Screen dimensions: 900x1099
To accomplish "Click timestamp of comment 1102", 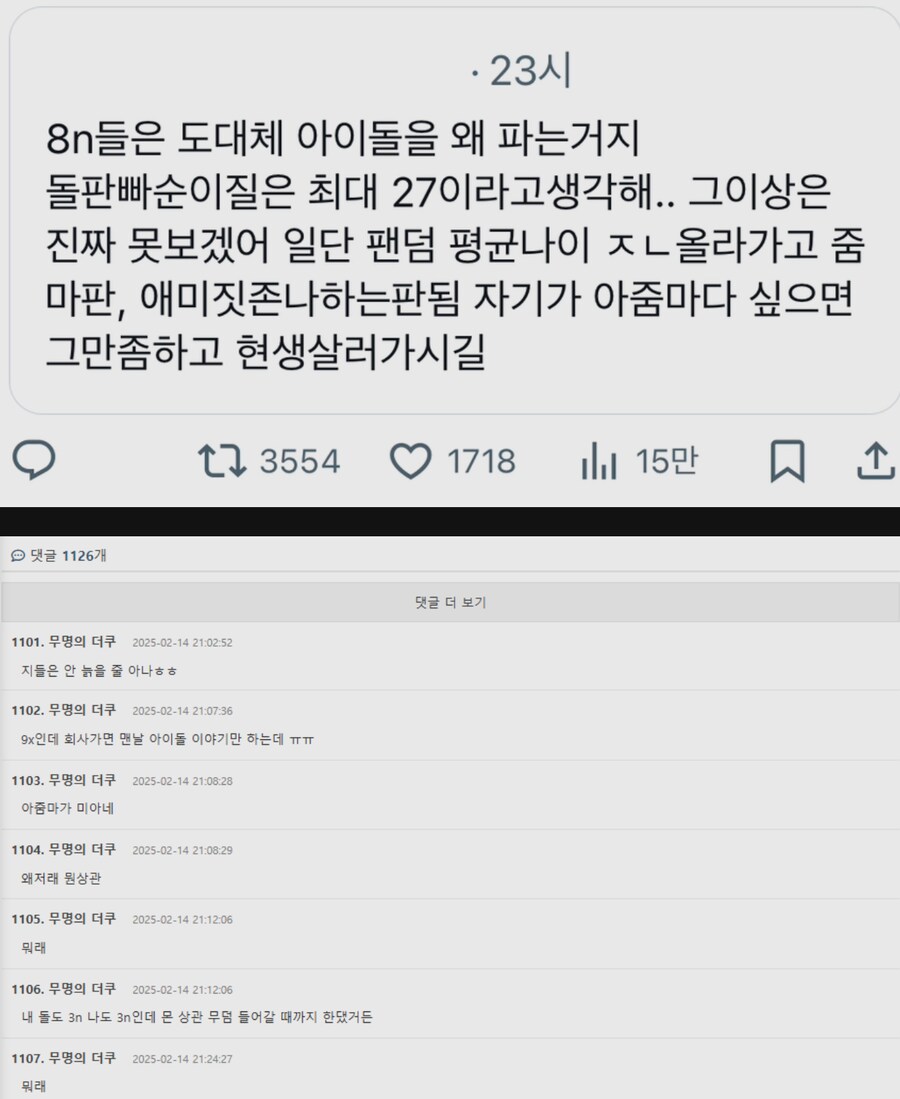I will [x=182, y=711].
